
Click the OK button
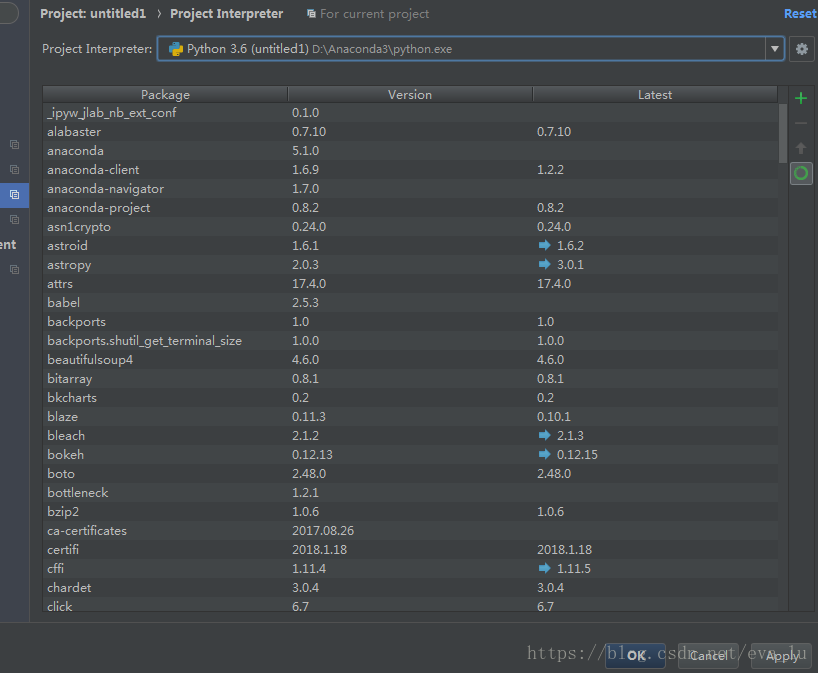(635, 656)
